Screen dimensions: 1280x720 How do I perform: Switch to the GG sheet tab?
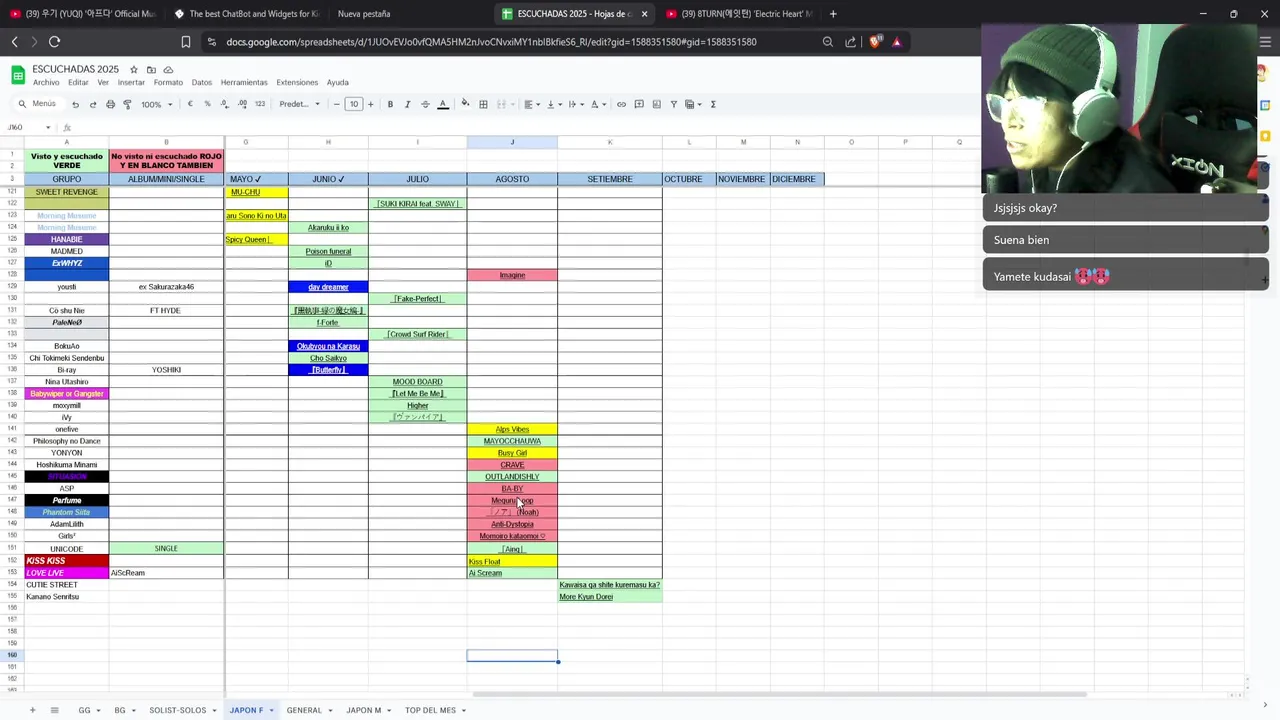coord(84,710)
